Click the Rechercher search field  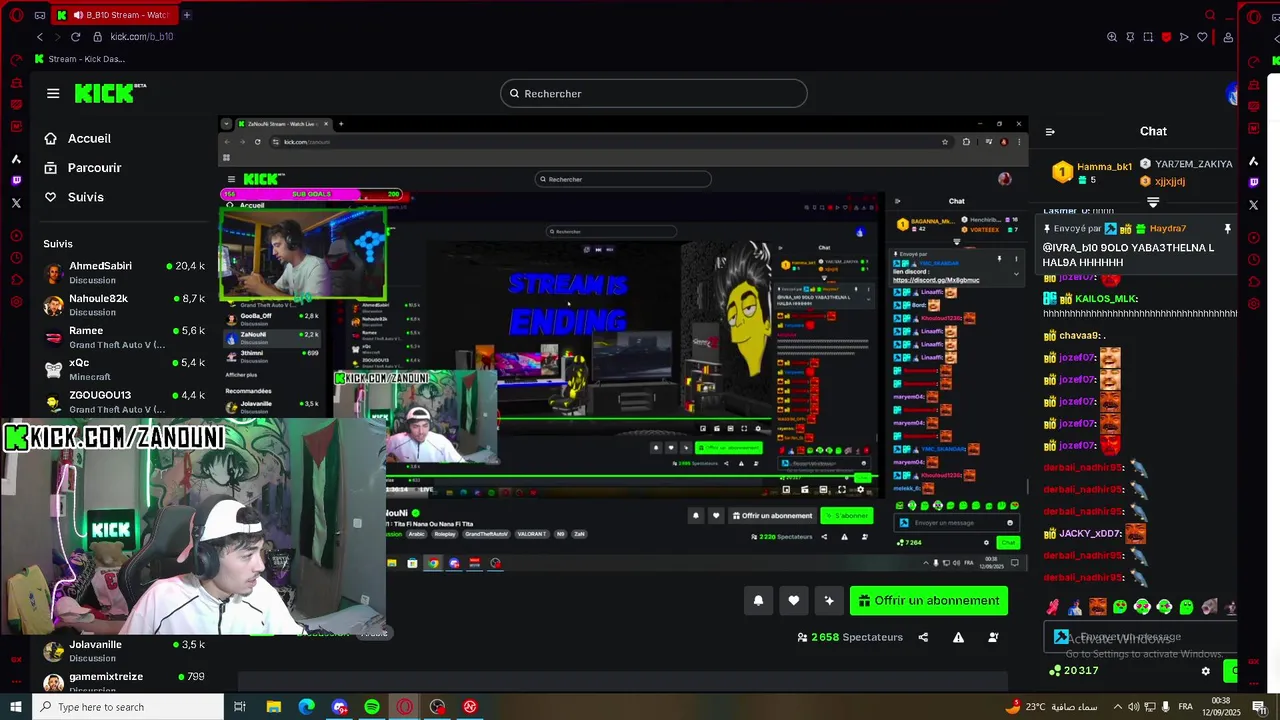[x=654, y=94]
